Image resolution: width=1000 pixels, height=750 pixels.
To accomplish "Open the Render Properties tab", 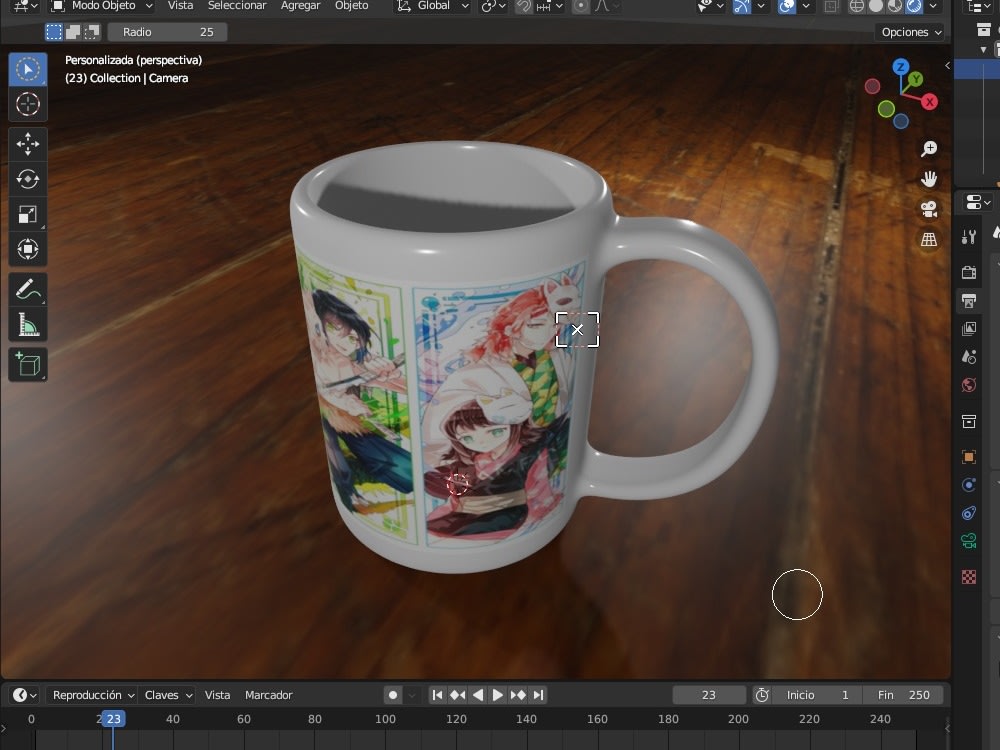I will [968, 271].
